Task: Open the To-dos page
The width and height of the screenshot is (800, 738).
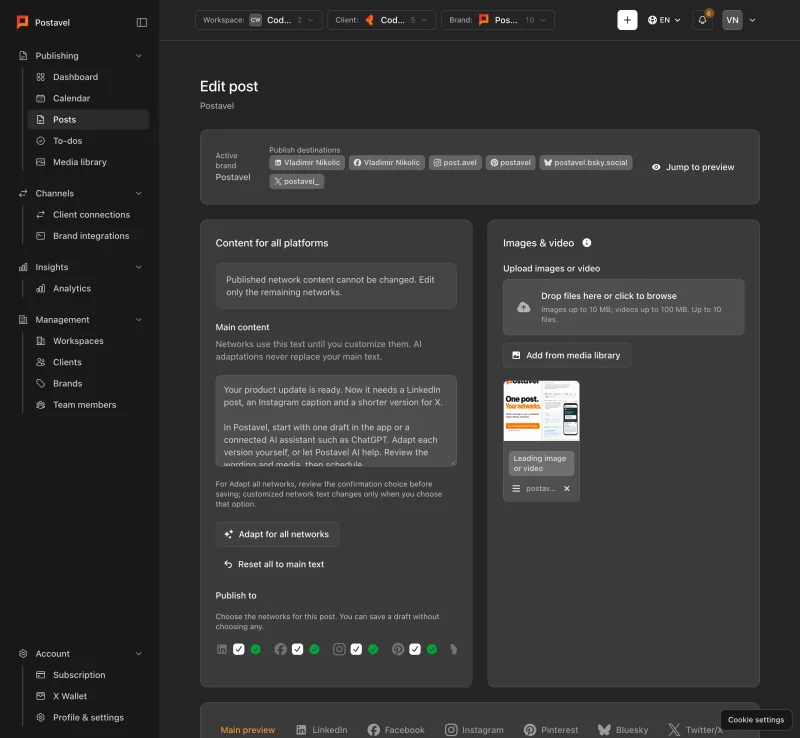Action: point(67,141)
